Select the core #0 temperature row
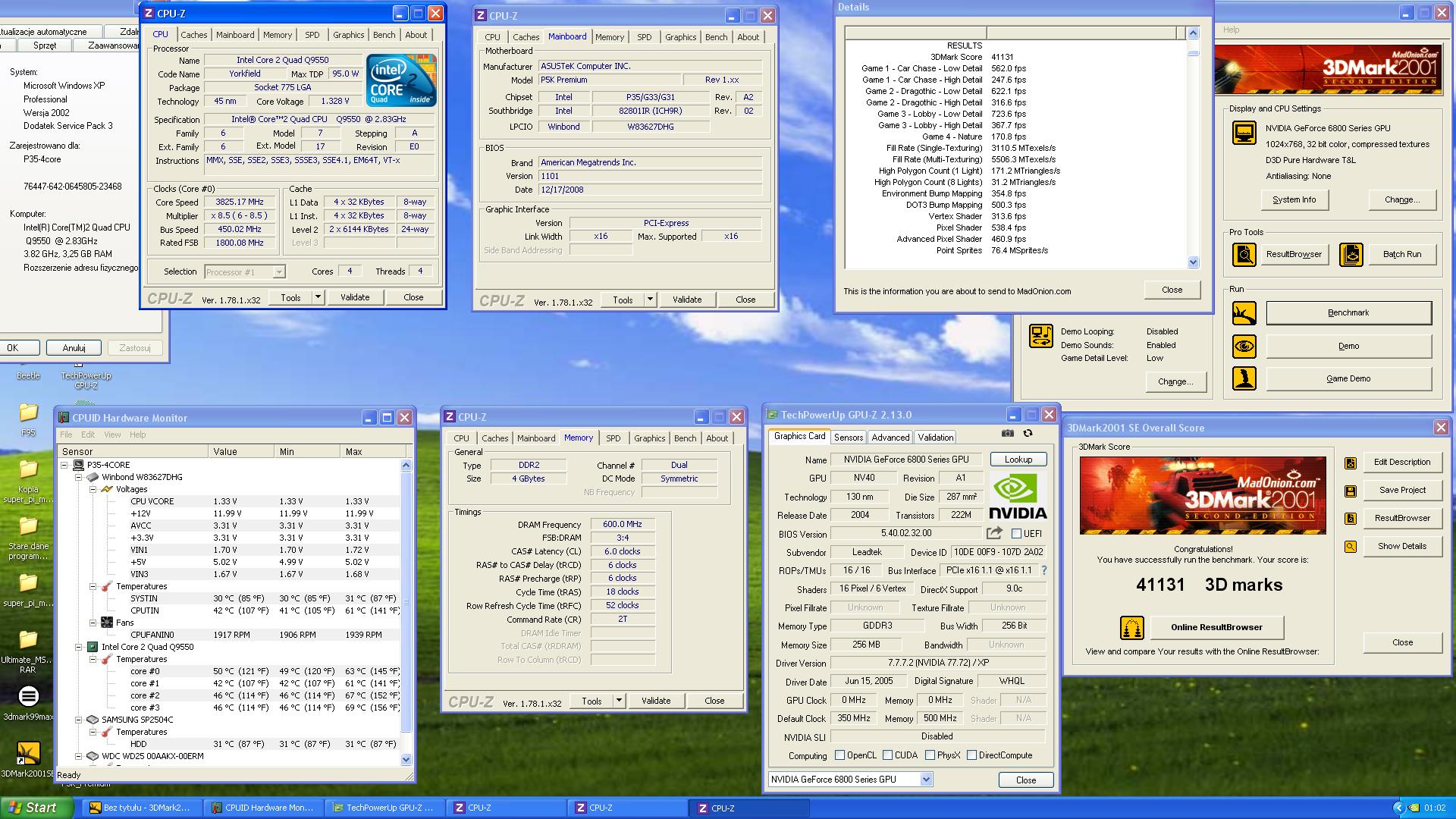1456x819 pixels. click(x=231, y=671)
